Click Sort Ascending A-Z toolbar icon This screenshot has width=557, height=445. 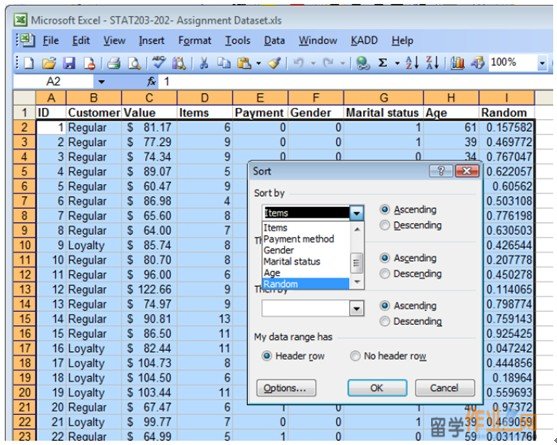pos(412,63)
